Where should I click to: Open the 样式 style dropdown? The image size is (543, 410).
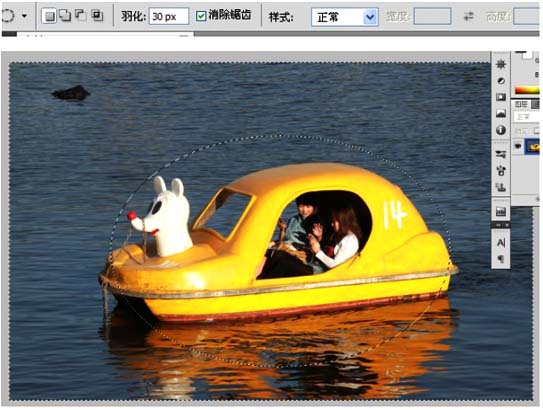point(345,17)
